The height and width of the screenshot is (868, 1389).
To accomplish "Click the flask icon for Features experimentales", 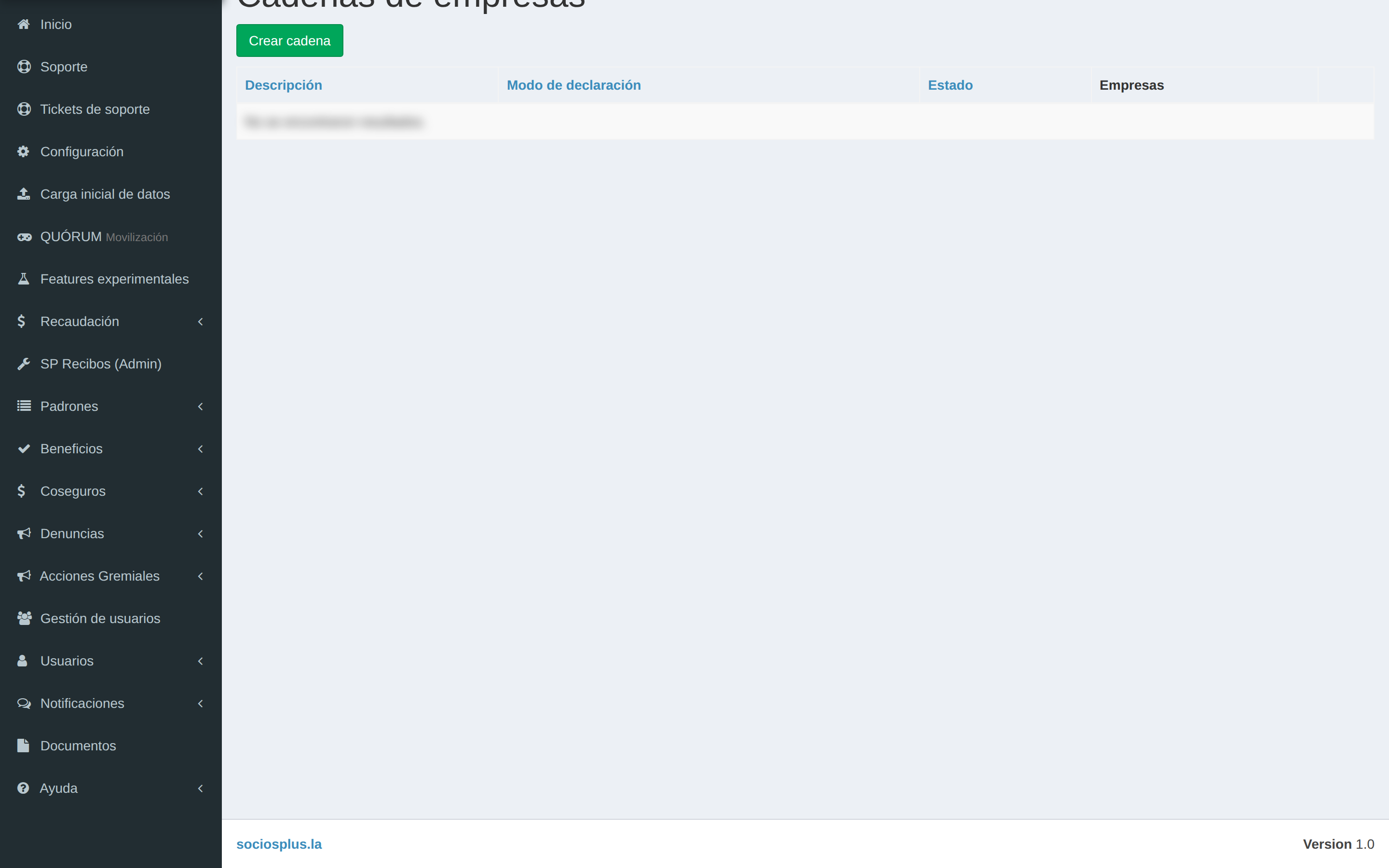I will (x=24, y=279).
